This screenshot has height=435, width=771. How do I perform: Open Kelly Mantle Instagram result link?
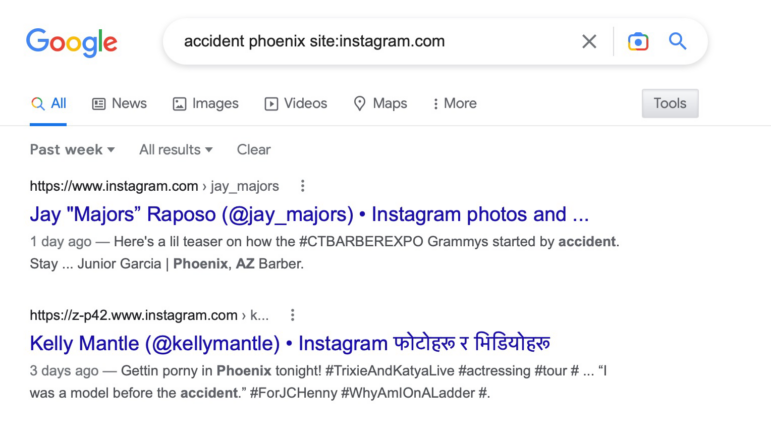click(290, 343)
